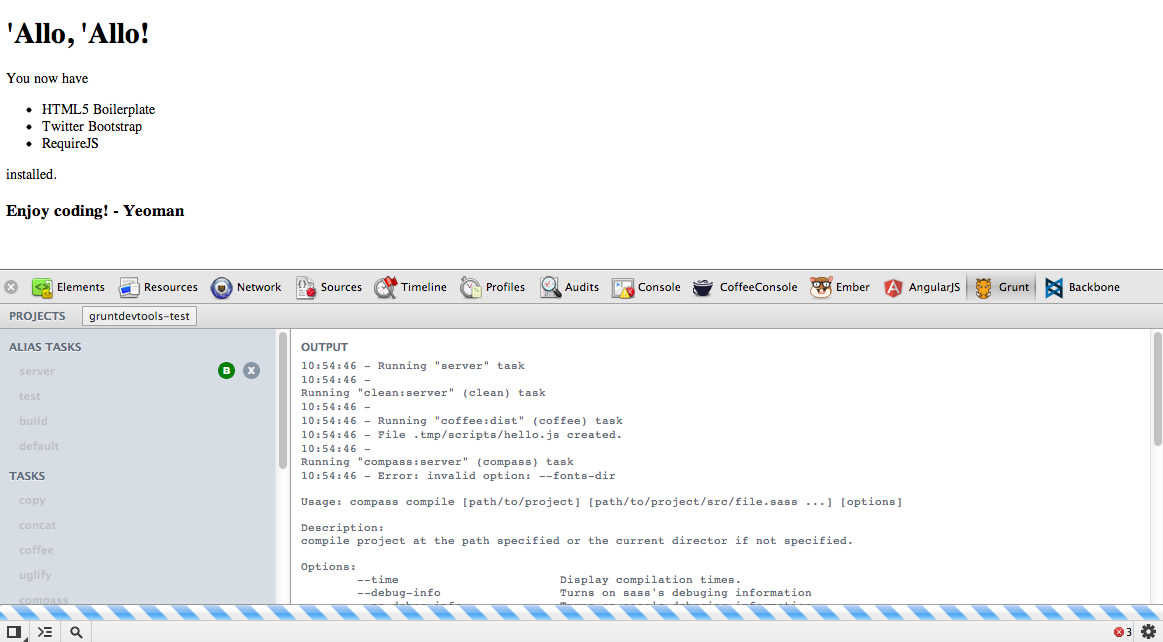Switch to the Profiles panel
The height and width of the screenshot is (642, 1163).
click(x=493, y=287)
